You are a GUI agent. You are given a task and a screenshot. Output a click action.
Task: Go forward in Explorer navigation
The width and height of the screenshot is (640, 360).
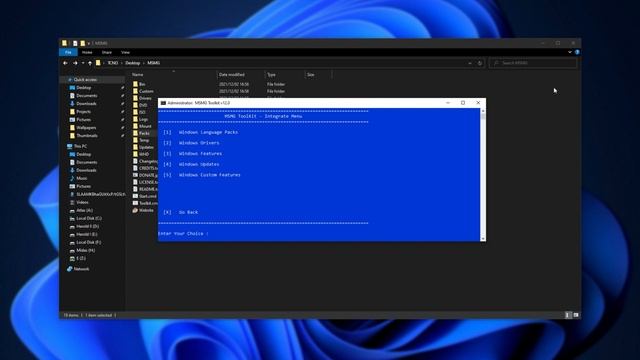[75, 63]
